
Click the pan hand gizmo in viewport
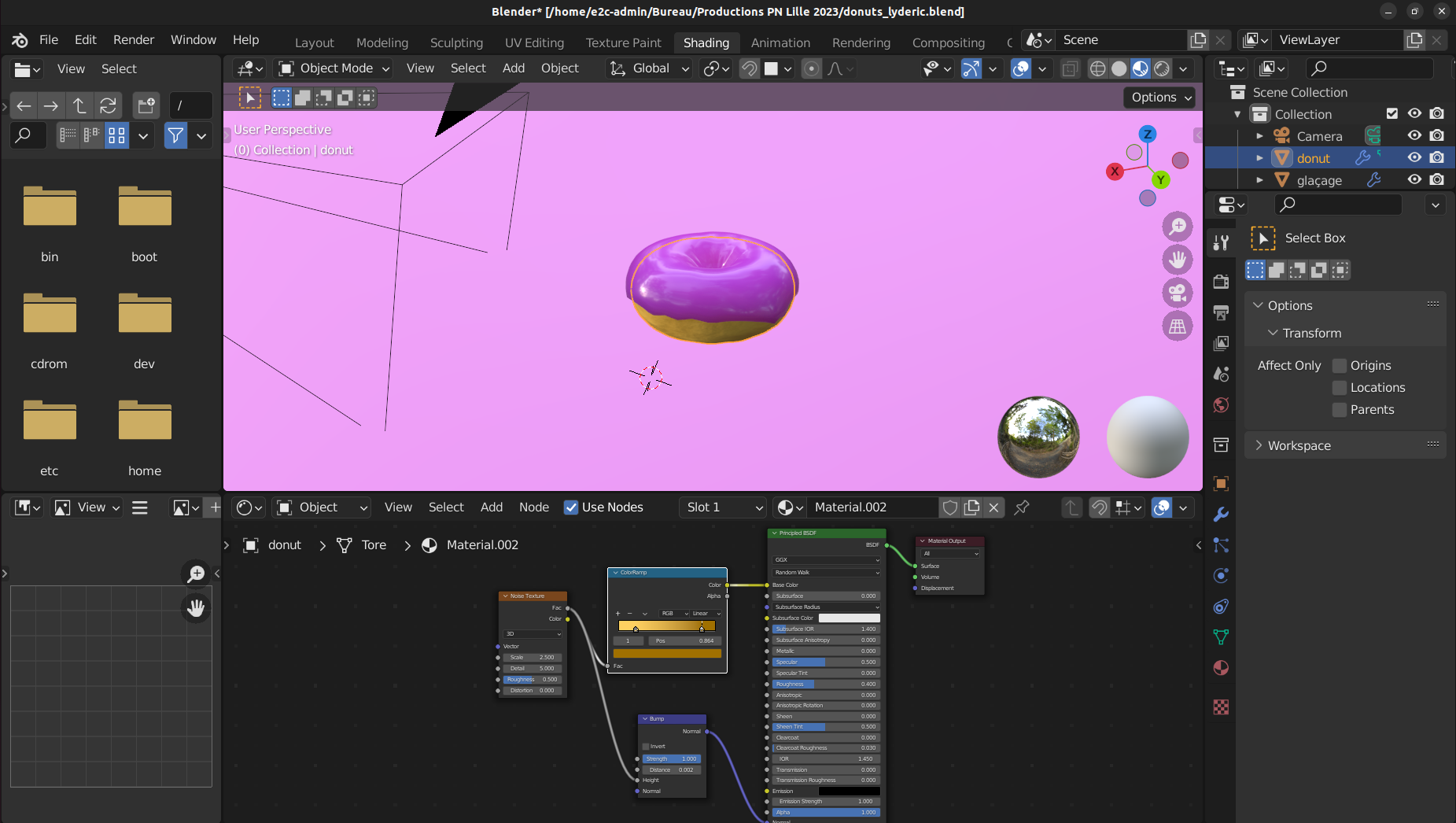coord(1178,260)
